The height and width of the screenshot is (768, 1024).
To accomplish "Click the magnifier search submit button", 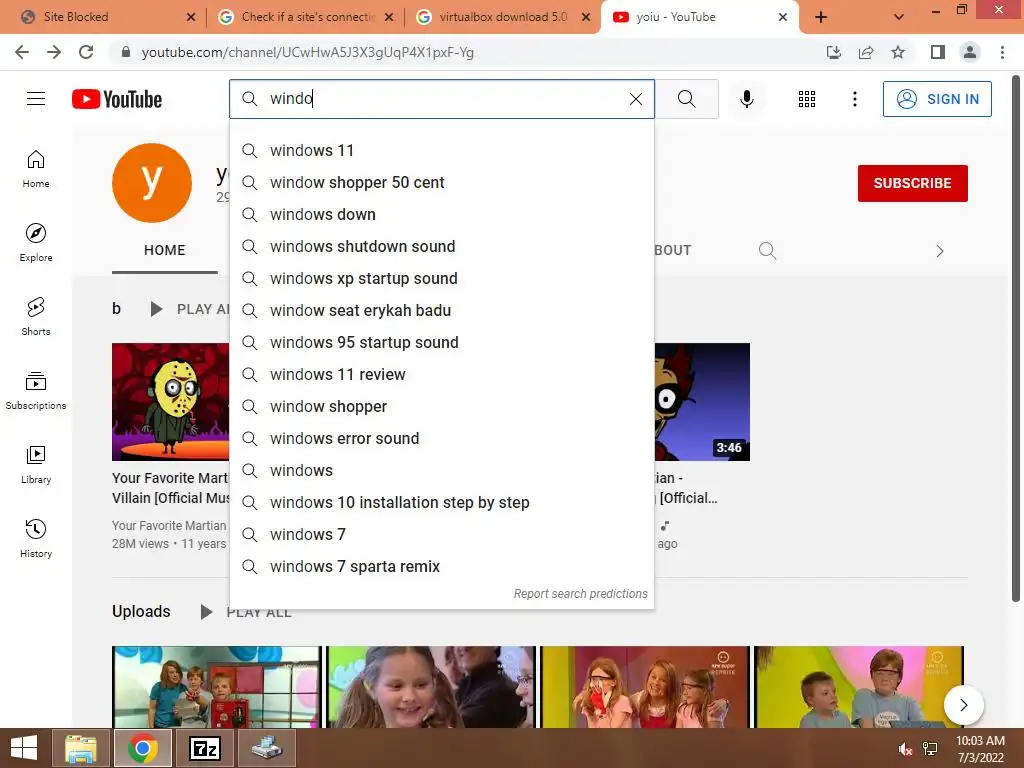I will [x=686, y=99].
